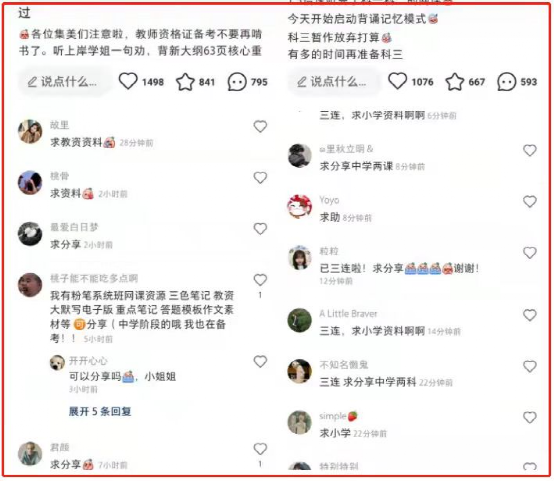
Task: Open username 不知名懒鬼 profile
Action: pyautogui.click(x=344, y=365)
